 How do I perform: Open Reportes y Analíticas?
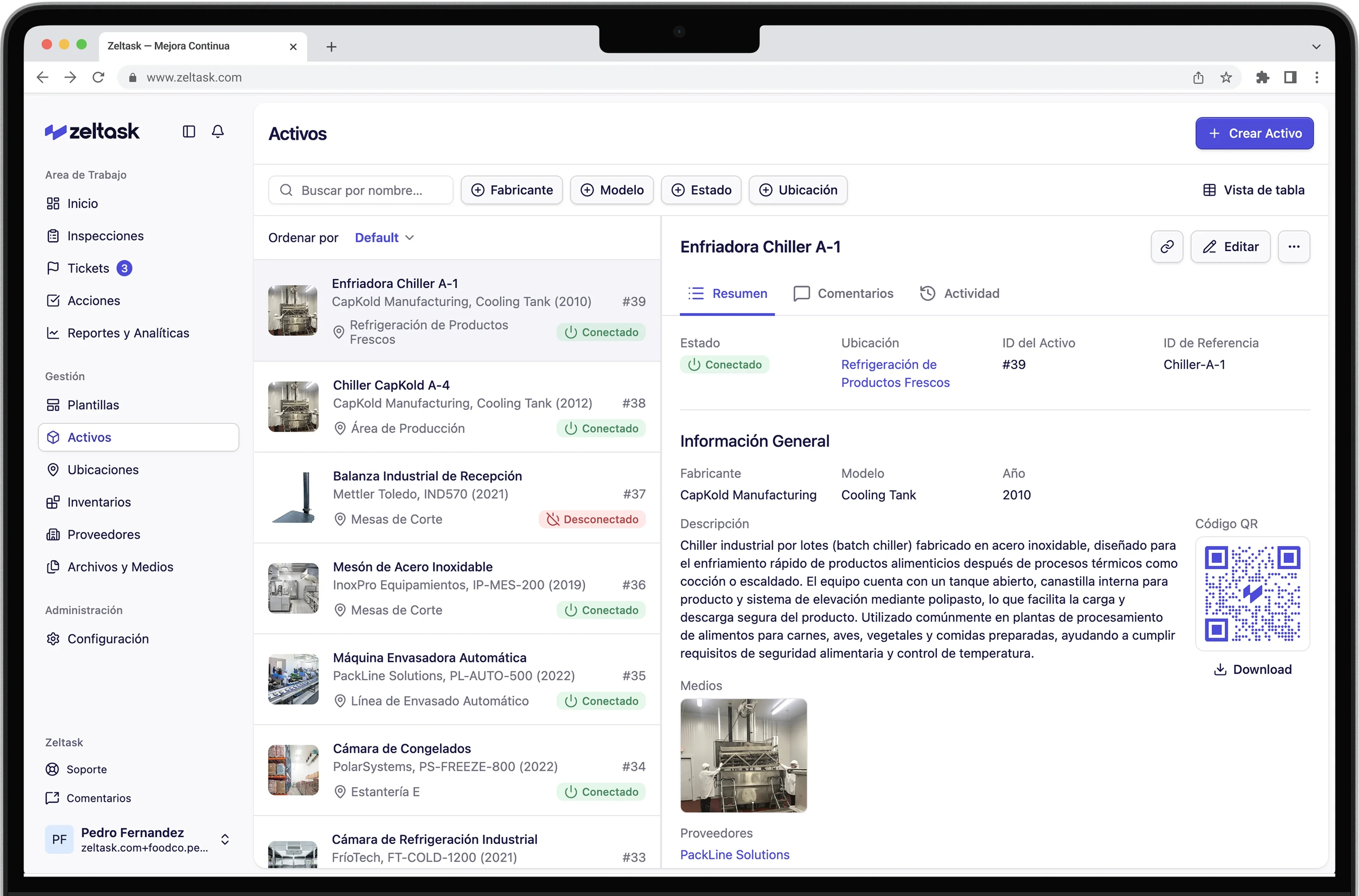pyautogui.click(x=128, y=333)
